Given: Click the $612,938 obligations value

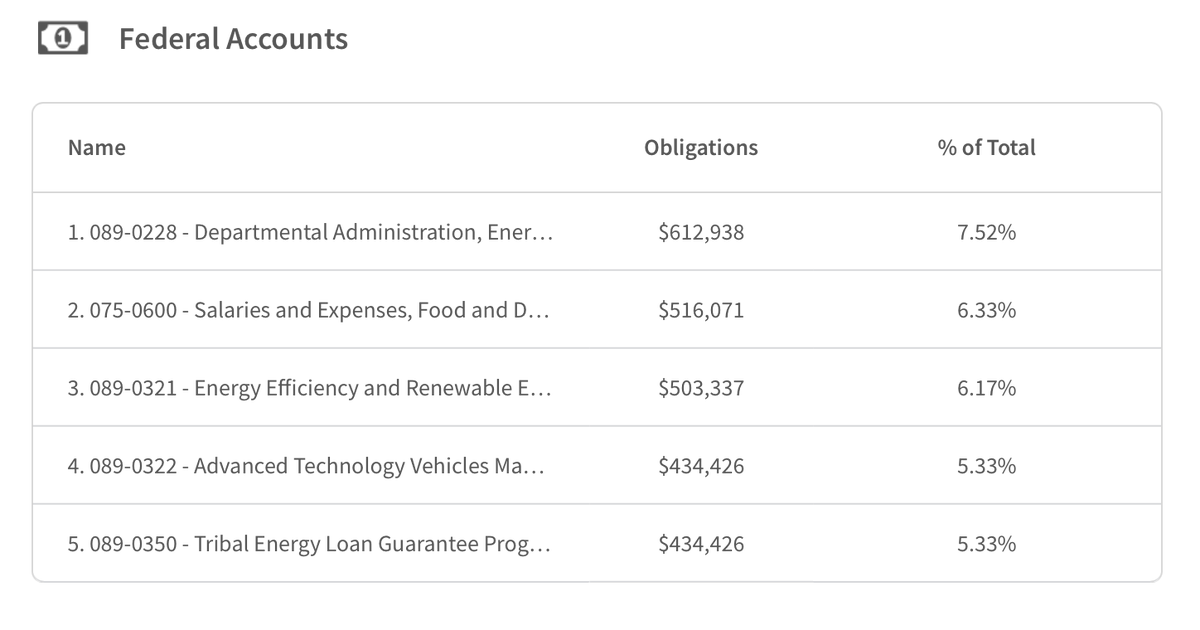Looking at the screenshot, I should tap(701, 233).
